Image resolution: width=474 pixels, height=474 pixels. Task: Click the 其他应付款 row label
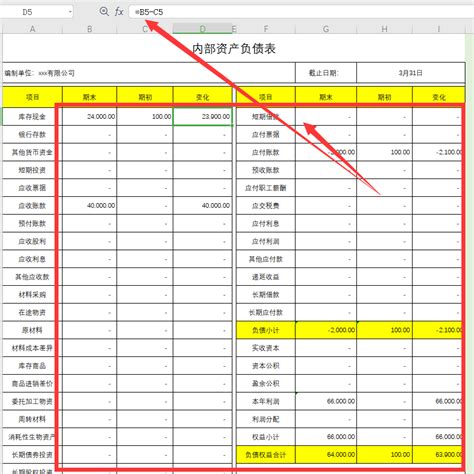tap(266, 259)
